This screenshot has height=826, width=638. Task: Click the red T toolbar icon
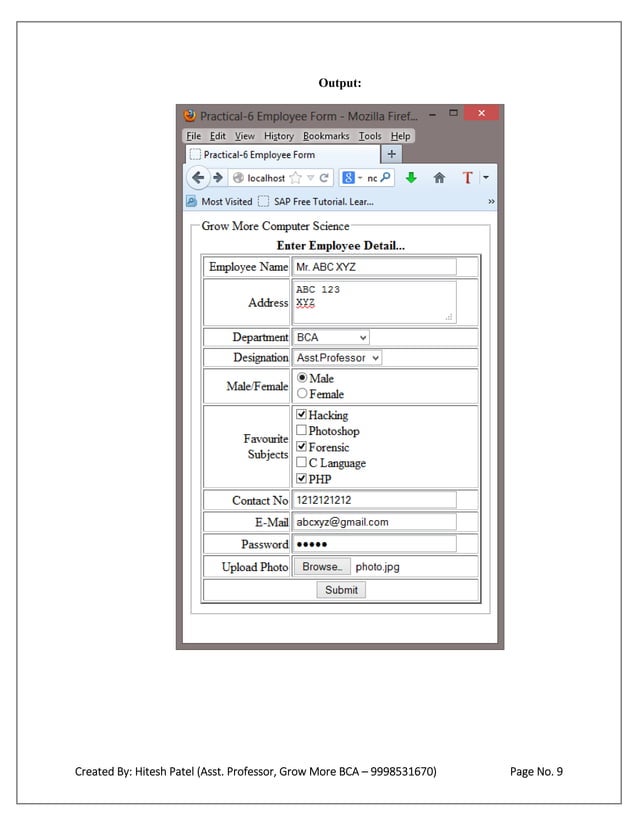pos(467,178)
